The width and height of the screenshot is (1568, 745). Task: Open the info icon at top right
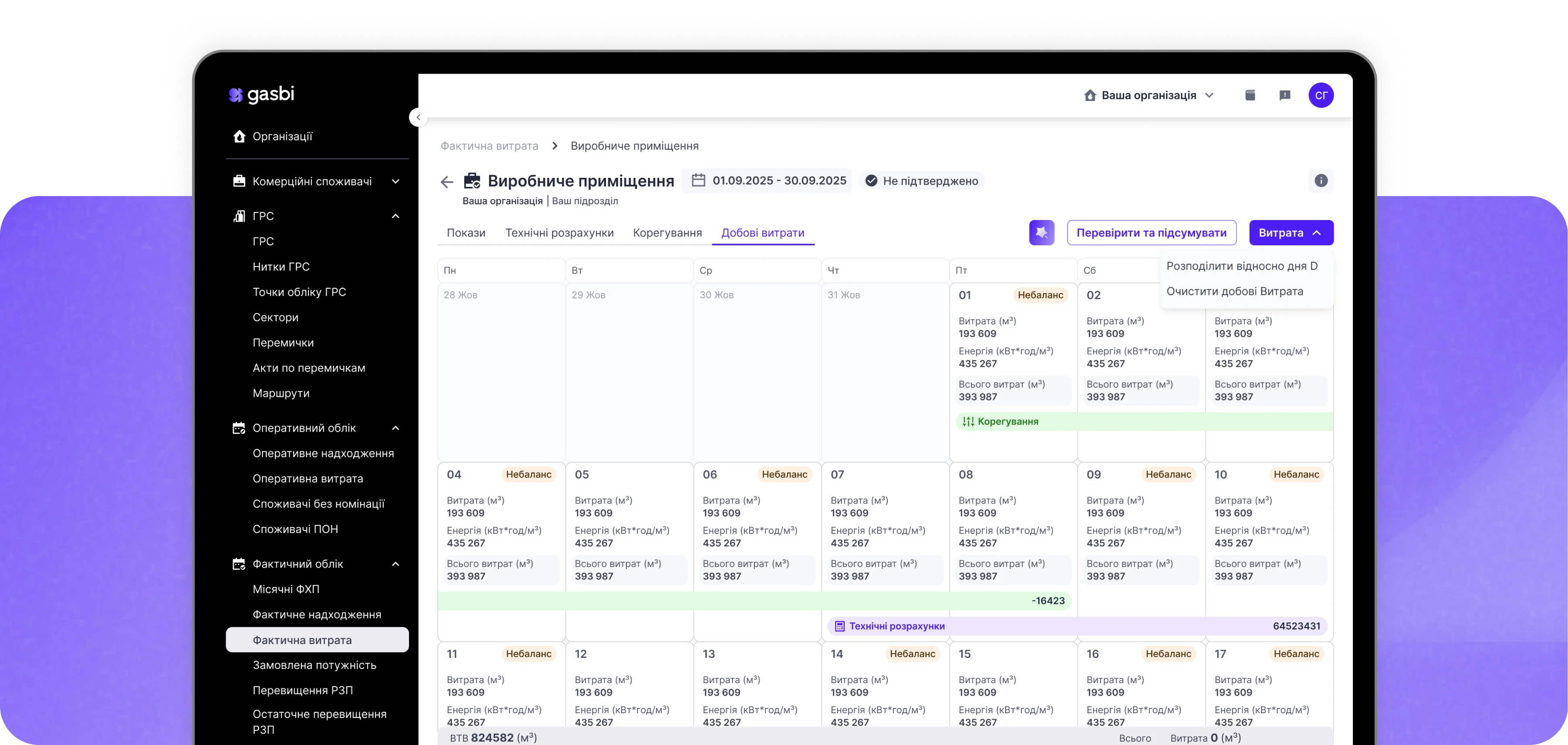coord(1321,180)
